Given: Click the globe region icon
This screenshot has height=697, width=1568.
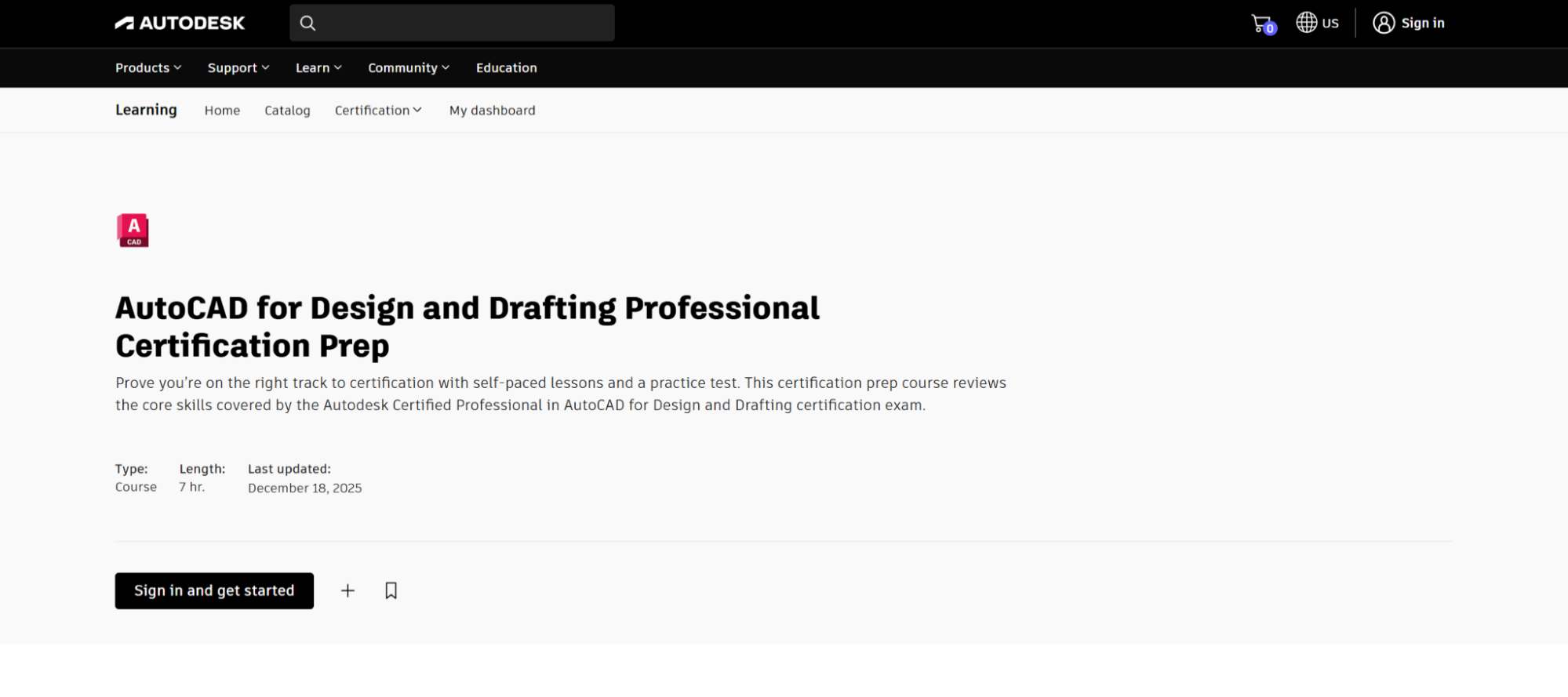Looking at the screenshot, I should pos(1306,23).
